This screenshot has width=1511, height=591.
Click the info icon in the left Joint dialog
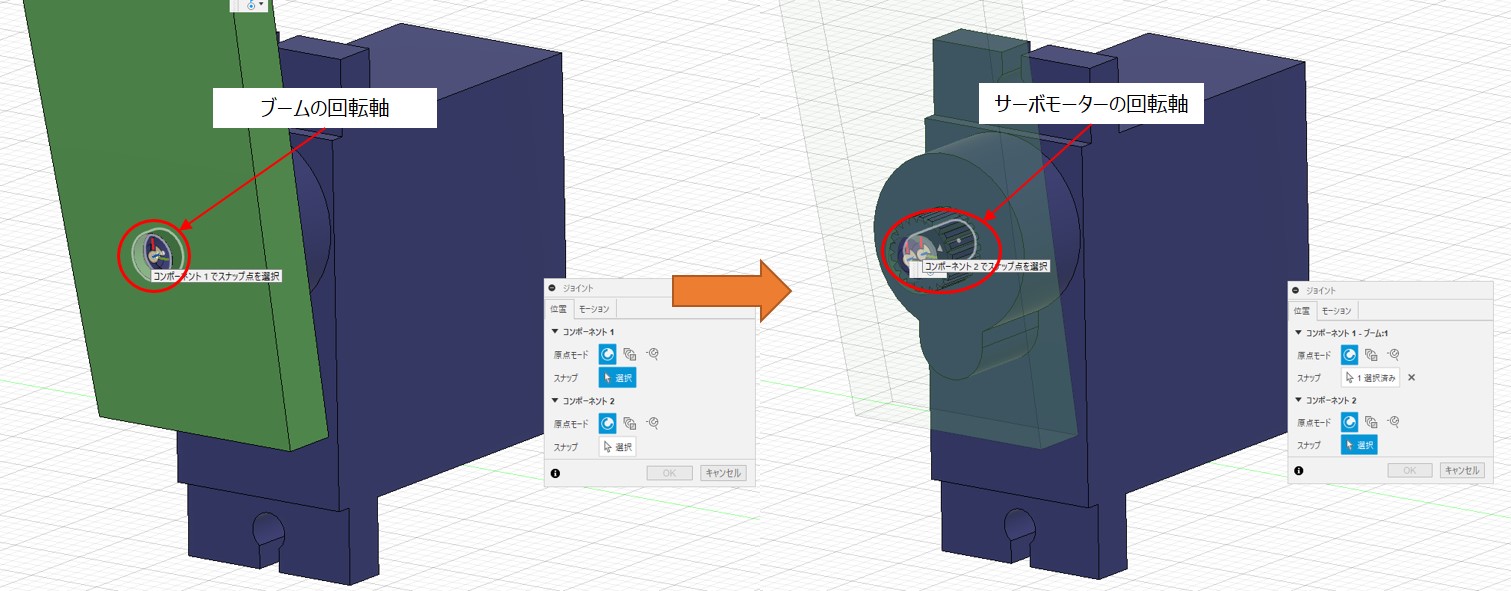click(555, 473)
